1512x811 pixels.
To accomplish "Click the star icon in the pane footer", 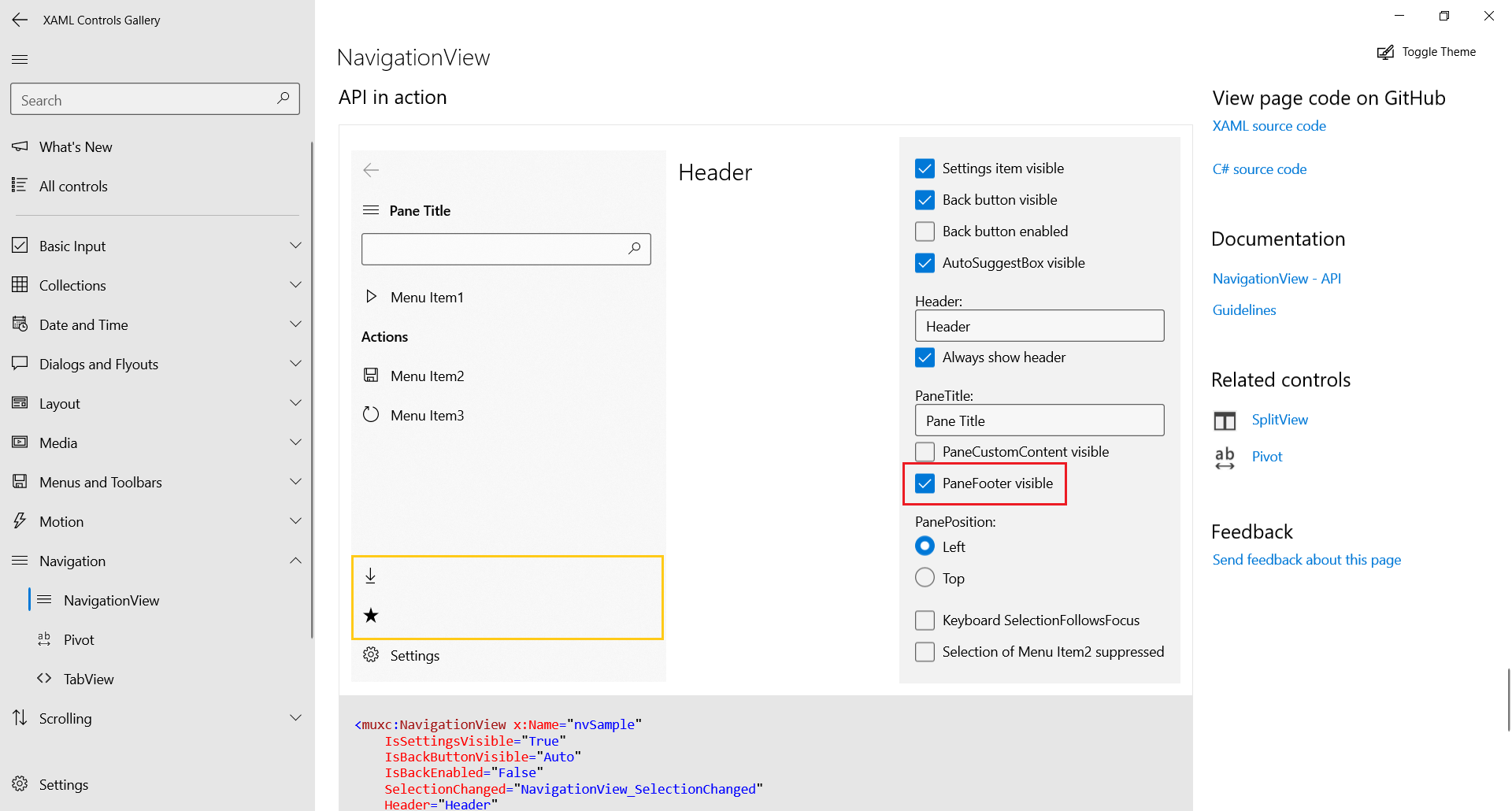I will coord(371,616).
